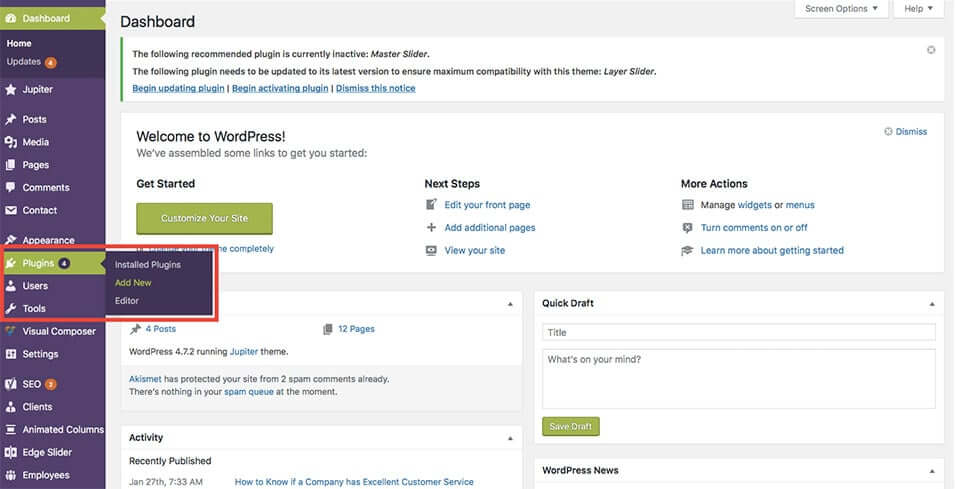Click the widgets grid icon
Image resolution: width=955 pixels, height=489 pixels.
pyautogui.click(x=688, y=205)
